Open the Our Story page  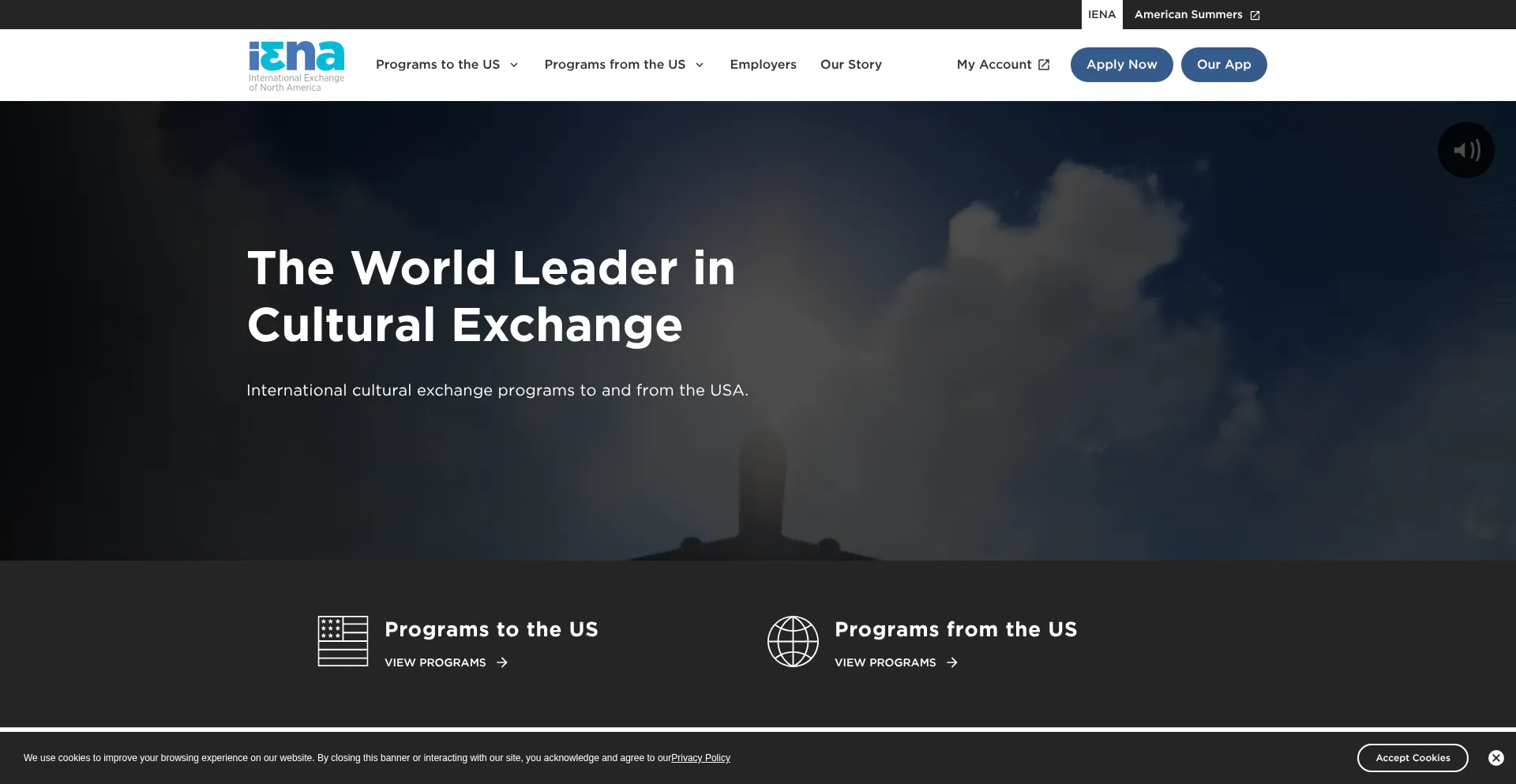point(850,64)
